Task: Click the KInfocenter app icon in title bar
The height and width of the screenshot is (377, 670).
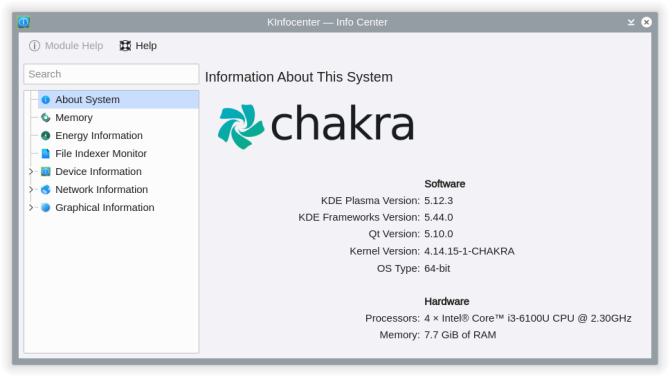Action: coord(24,22)
